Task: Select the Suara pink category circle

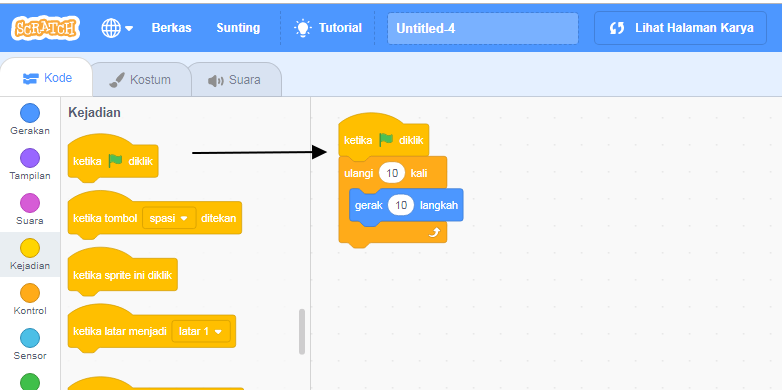Action: tap(30, 203)
